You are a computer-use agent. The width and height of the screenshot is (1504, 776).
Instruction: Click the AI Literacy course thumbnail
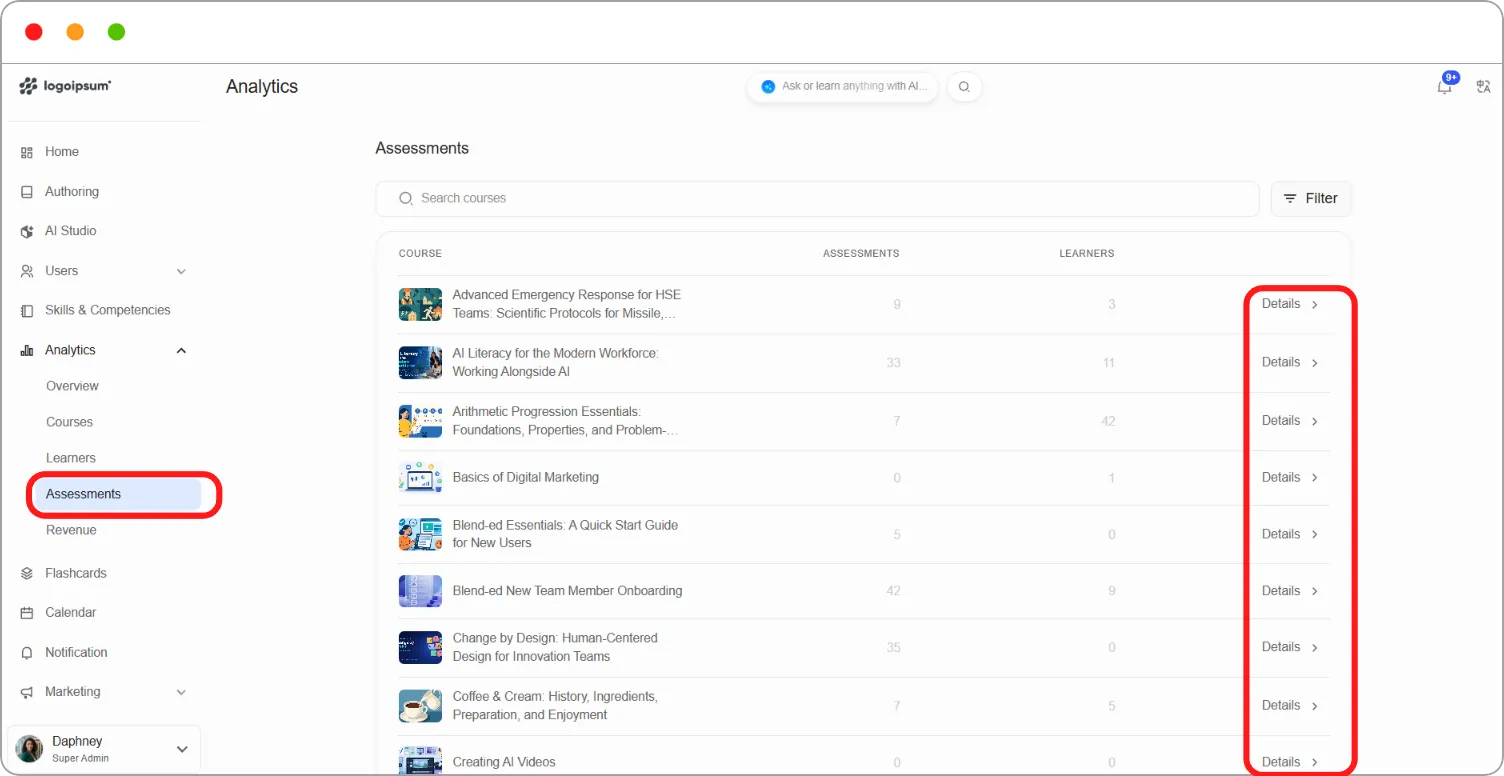[x=420, y=362]
